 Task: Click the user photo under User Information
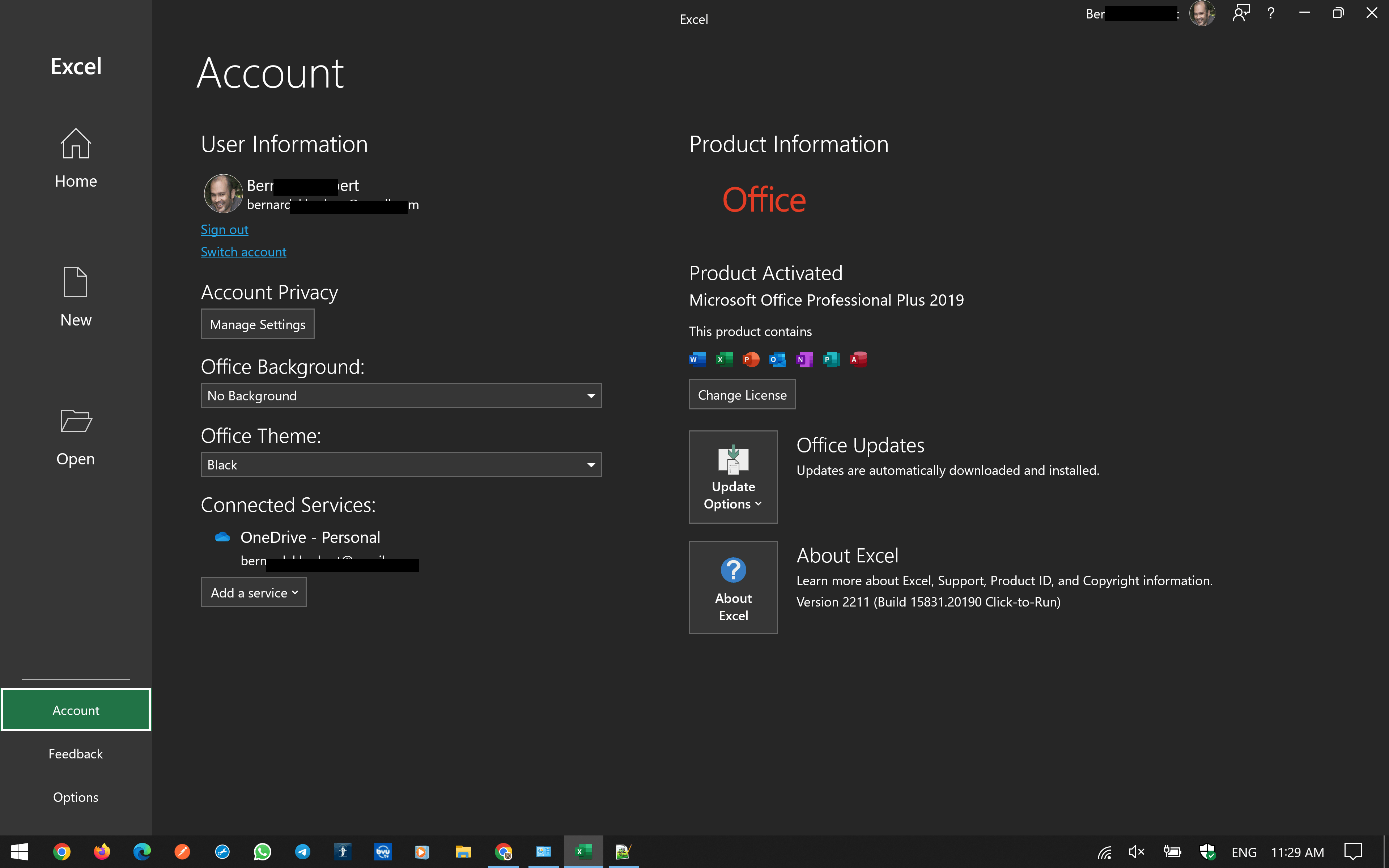click(x=223, y=193)
